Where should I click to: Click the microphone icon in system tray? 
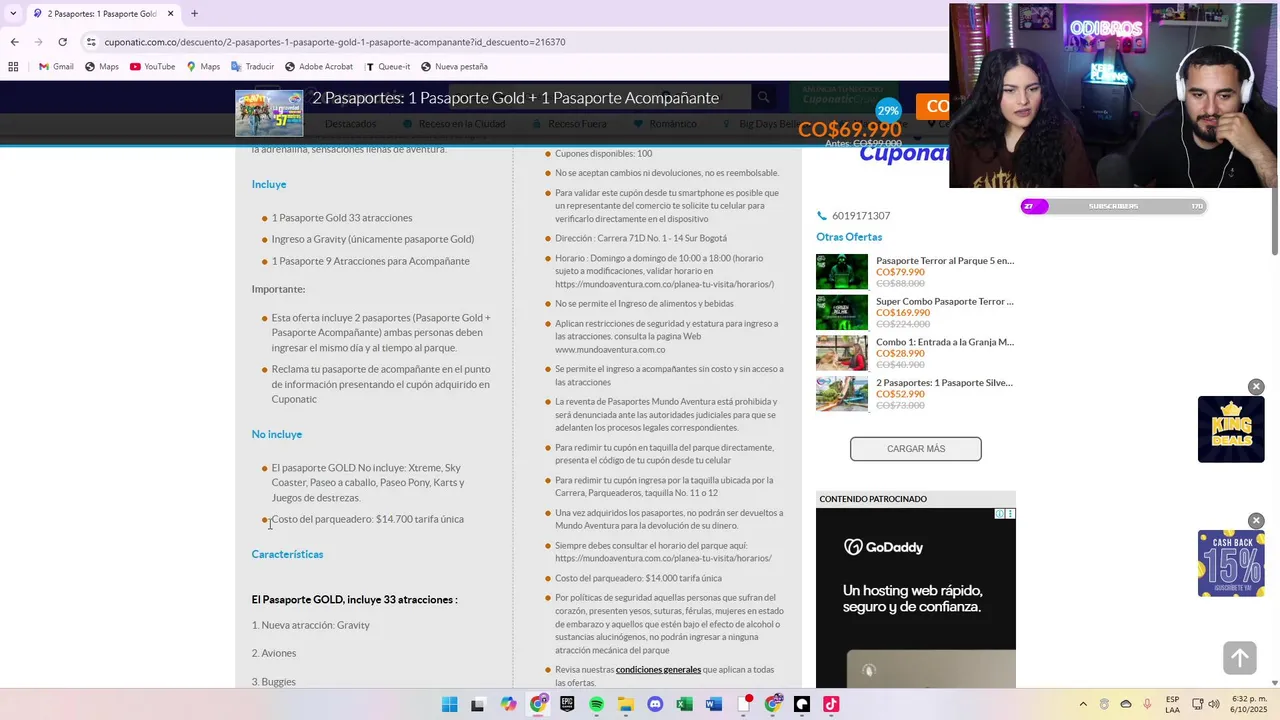click(1147, 704)
